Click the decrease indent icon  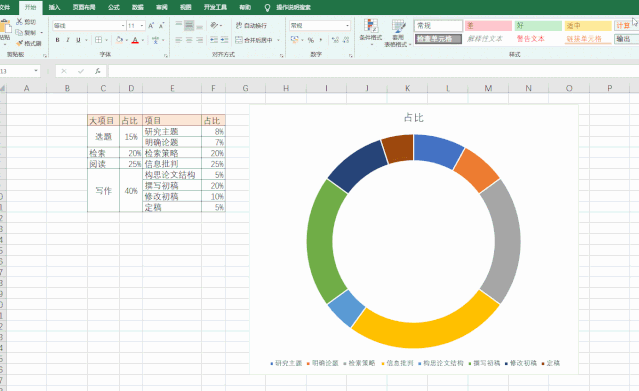click(214, 40)
